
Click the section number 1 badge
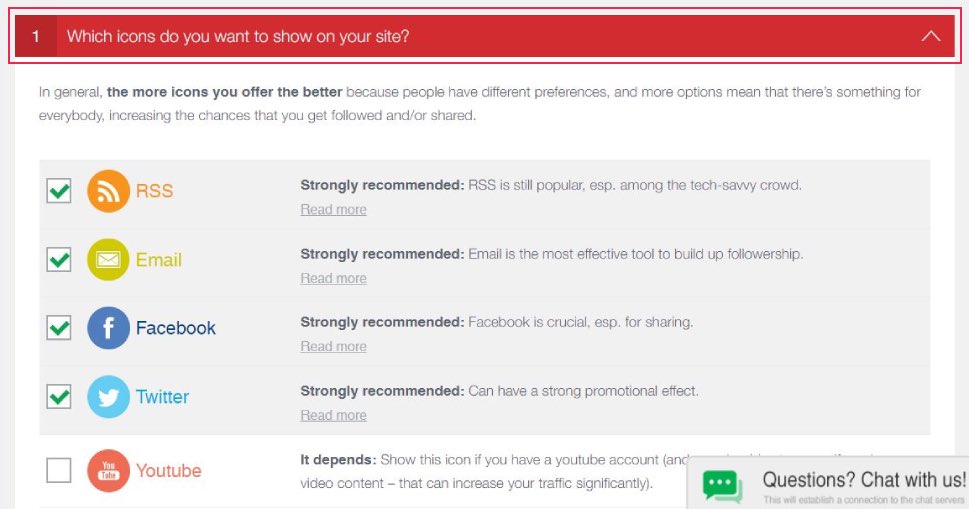pos(36,36)
